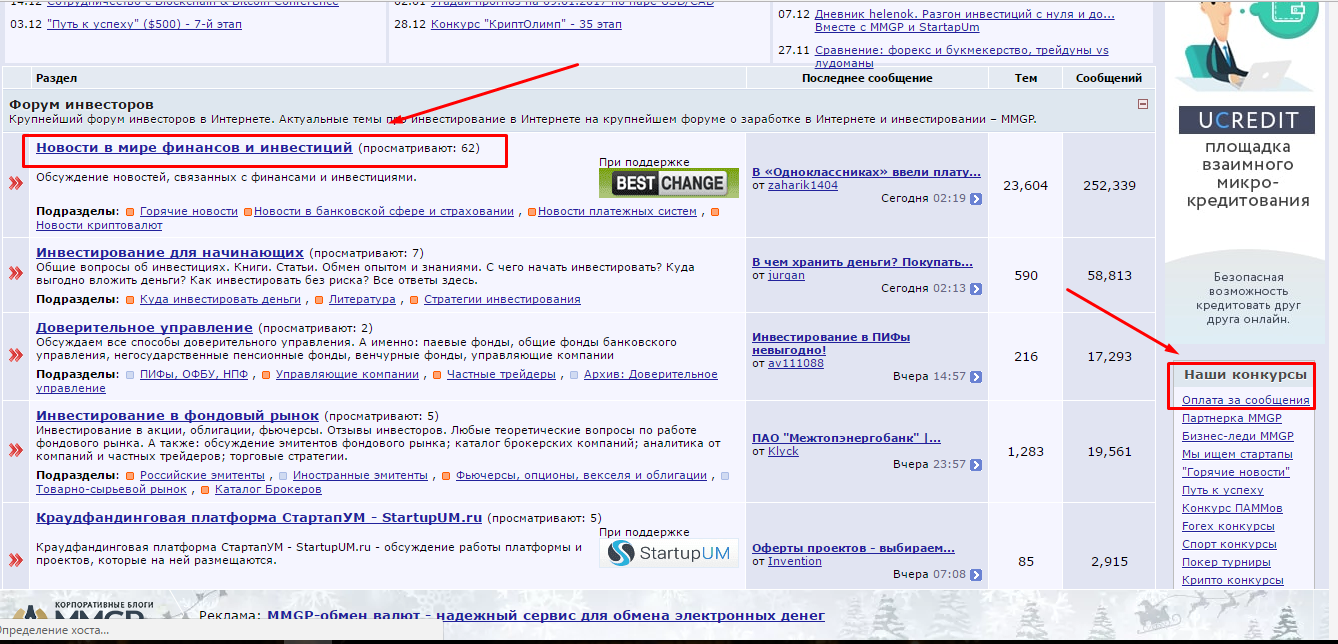Click the red arrows icon beside Краудфандинговая платформа СтартапУМ
Image resolution: width=1338 pixels, height=644 pixels.
coord(16,559)
